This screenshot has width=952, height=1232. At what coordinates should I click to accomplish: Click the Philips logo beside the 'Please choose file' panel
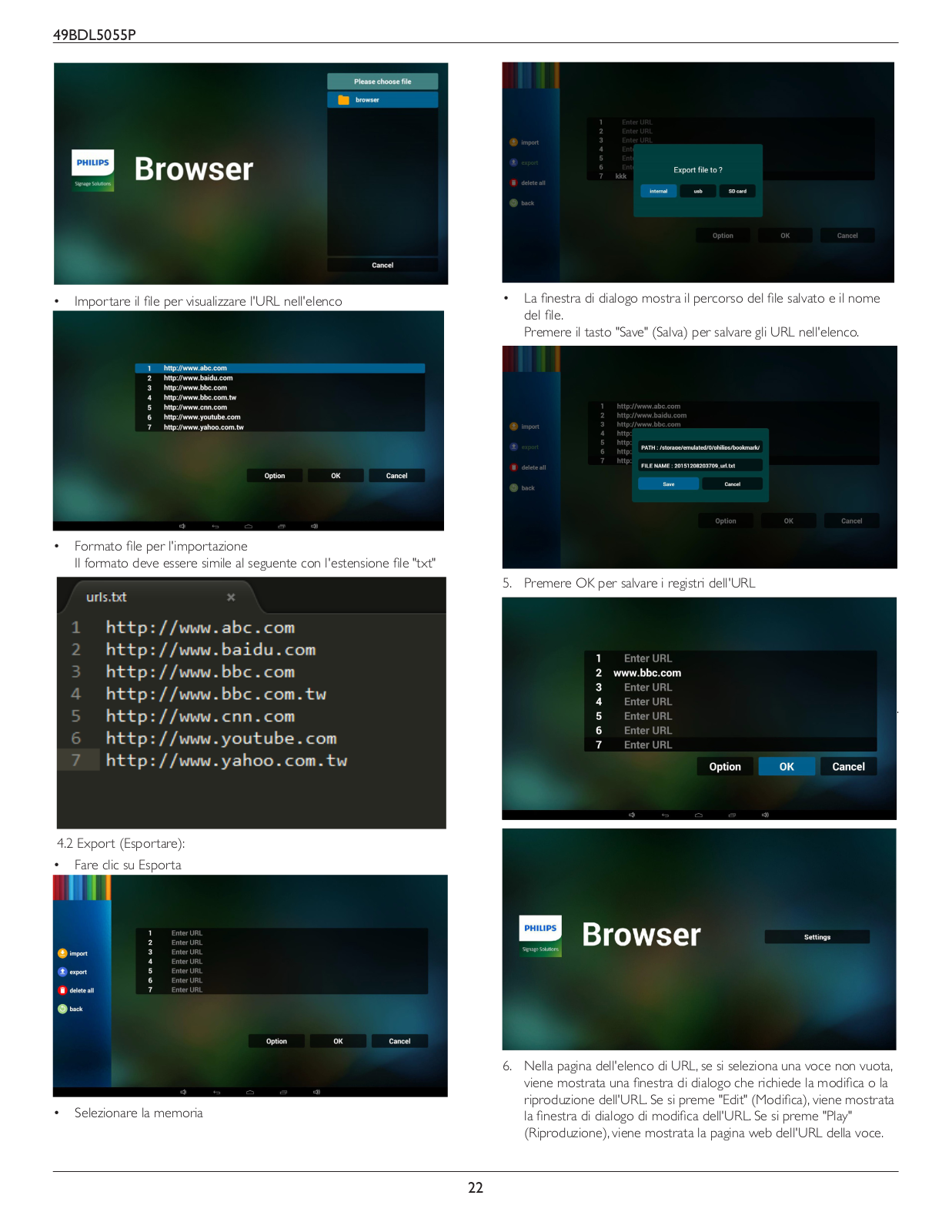pos(92,170)
